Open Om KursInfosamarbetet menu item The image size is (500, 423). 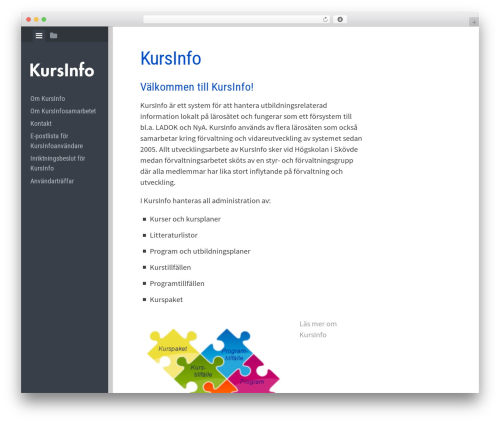pyautogui.click(x=63, y=111)
